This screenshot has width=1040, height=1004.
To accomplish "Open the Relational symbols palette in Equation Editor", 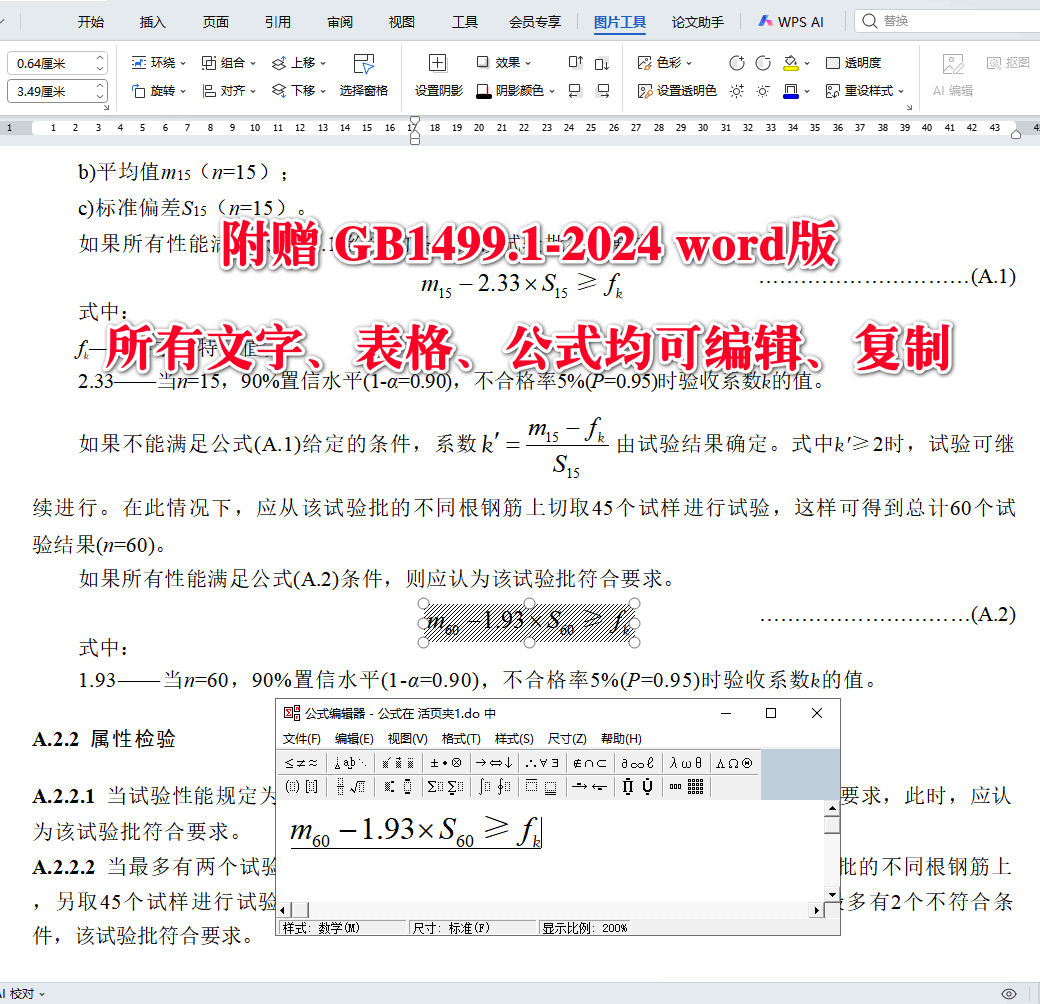I will pyautogui.click(x=302, y=763).
